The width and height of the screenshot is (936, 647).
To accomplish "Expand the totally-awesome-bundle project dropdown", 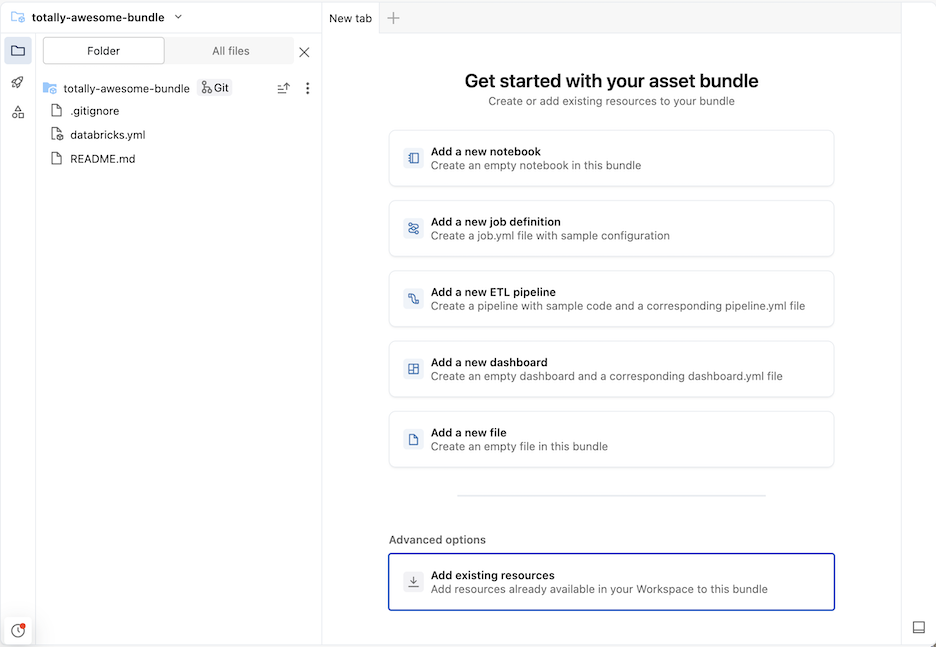I will coord(178,17).
